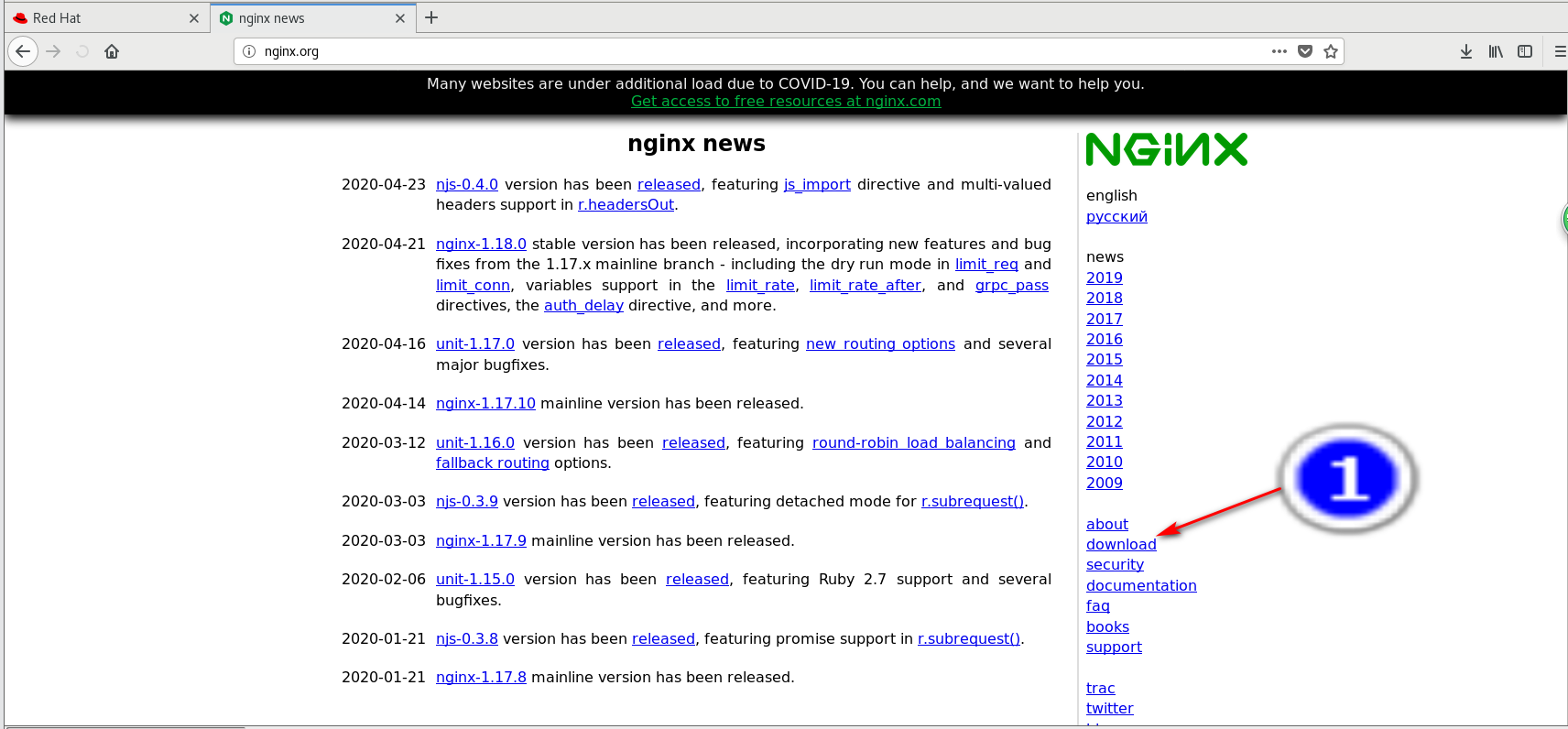This screenshot has width=1568, height=729.
Task: Open 2012 news archive
Action: pos(1105,421)
